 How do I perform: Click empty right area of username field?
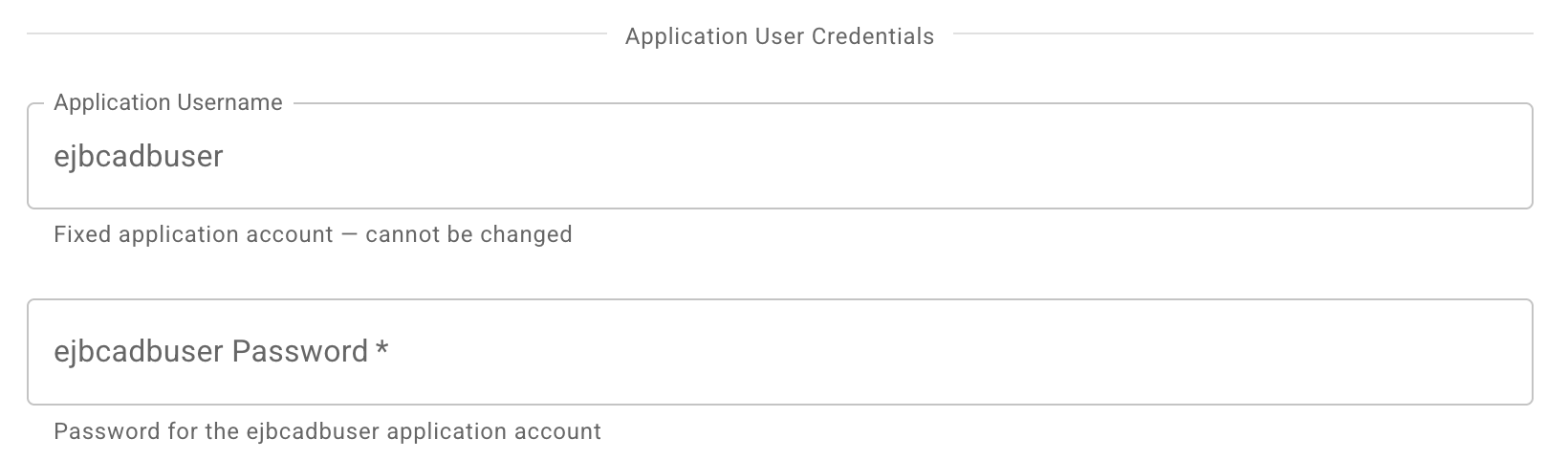tap(1243, 156)
